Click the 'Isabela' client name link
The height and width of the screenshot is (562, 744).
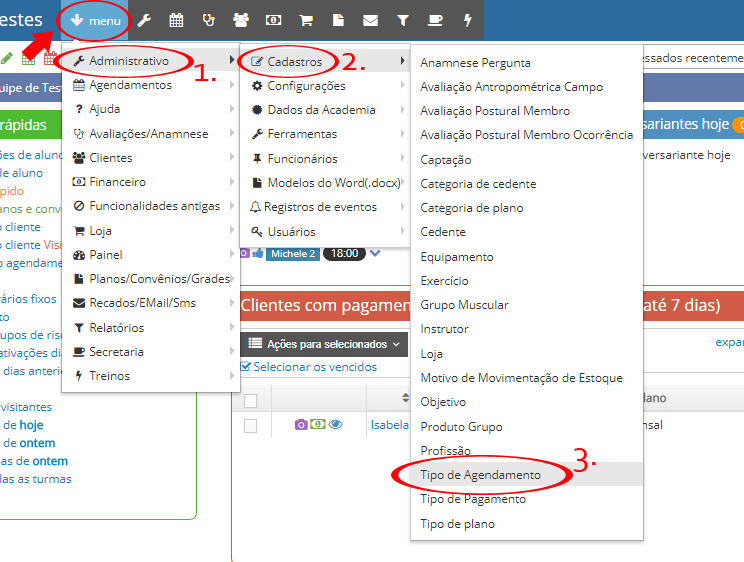coord(389,425)
